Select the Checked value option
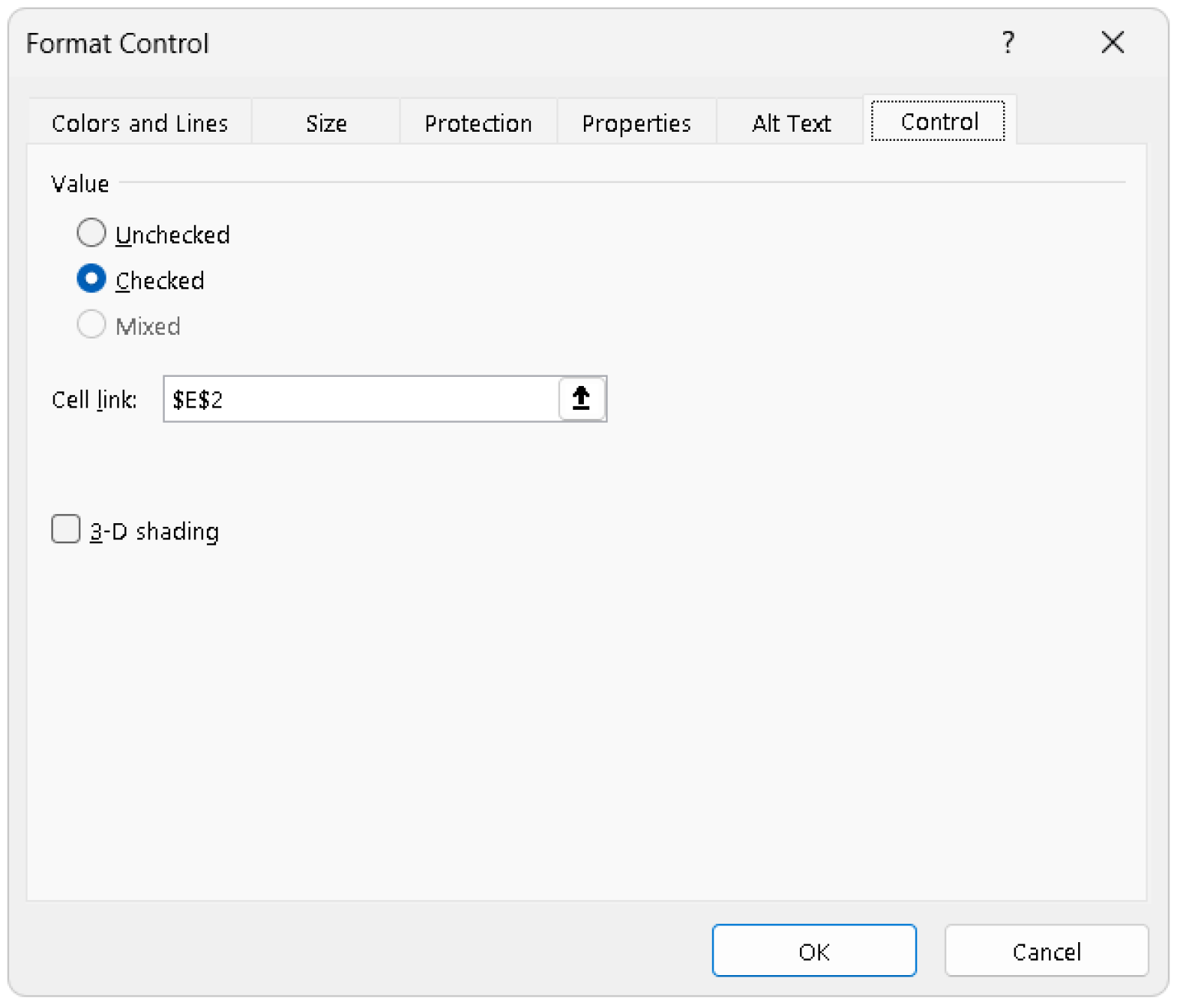The height and width of the screenshot is (1008, 1177). [91, 280]
